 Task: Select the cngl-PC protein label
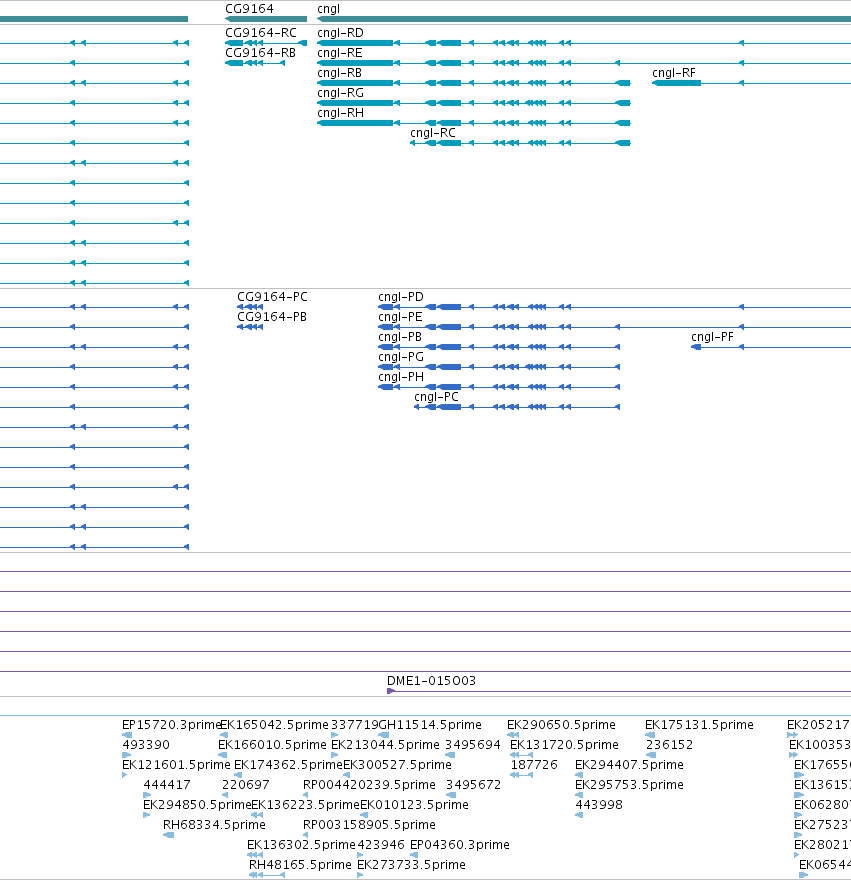[x=436, y=396]
